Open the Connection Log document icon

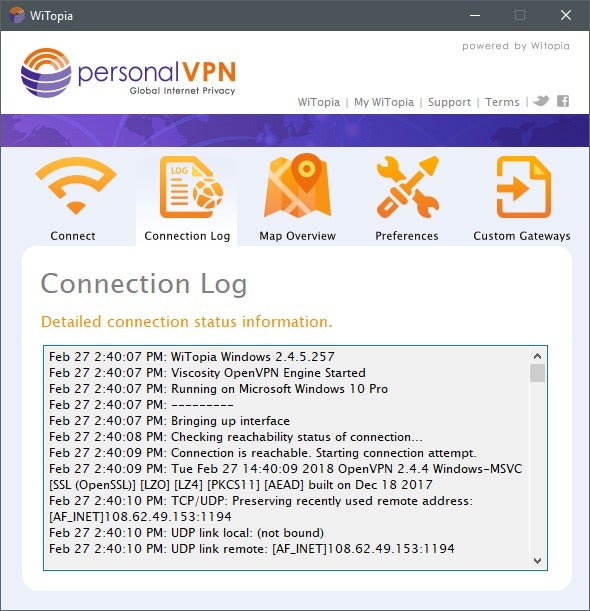(x=191, y=187)
